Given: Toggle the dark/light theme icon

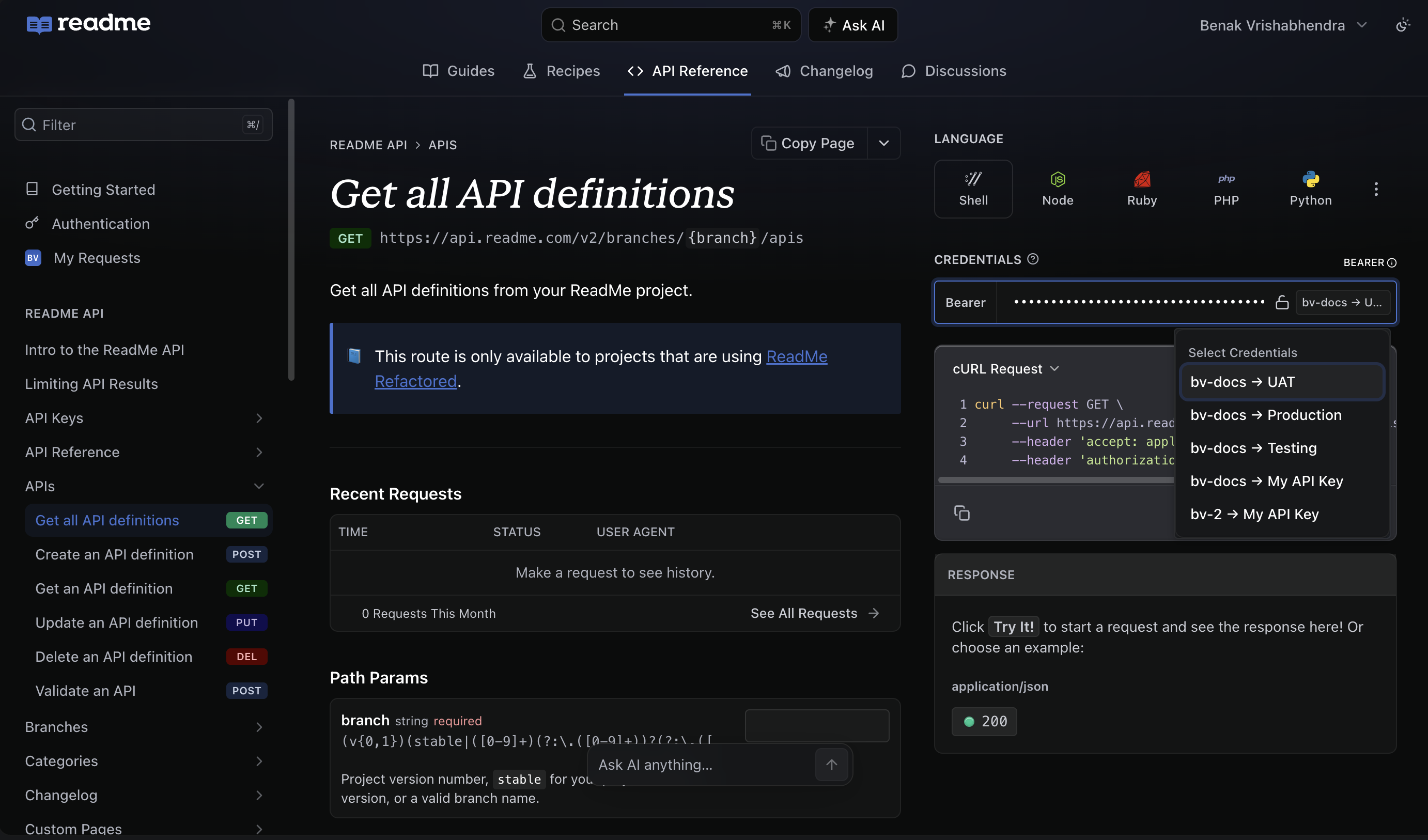Looking at the screenshot, I should pyautogui.click(x=1403, y=25).
